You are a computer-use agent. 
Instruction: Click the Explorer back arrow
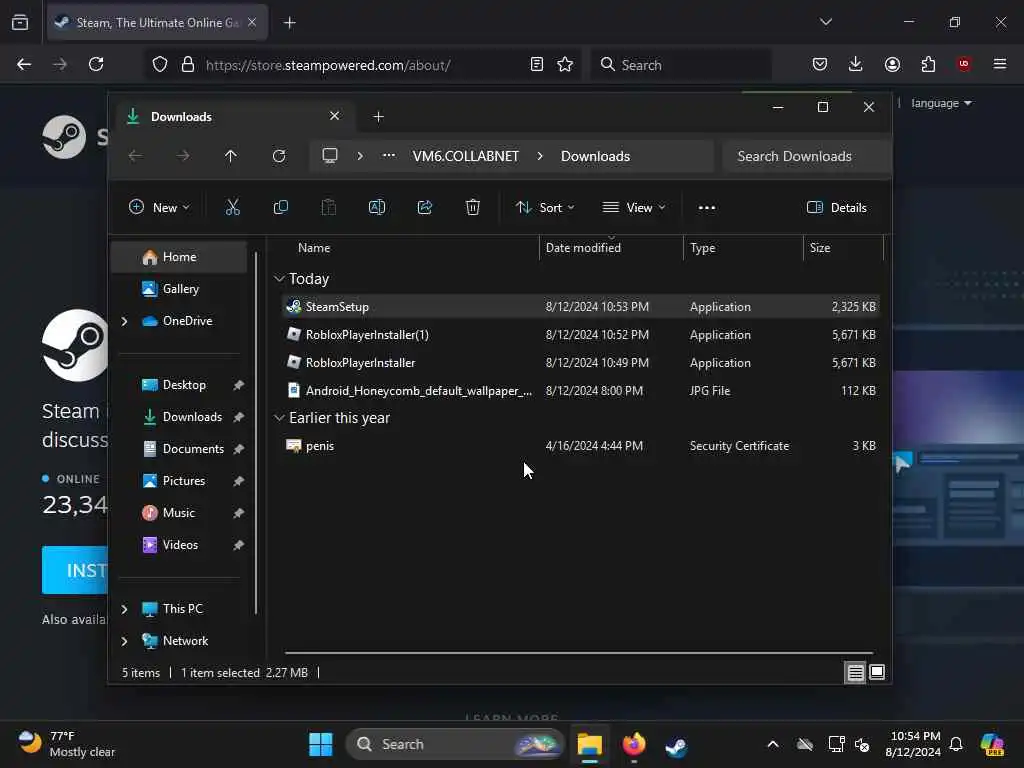[x=136, y=156]
